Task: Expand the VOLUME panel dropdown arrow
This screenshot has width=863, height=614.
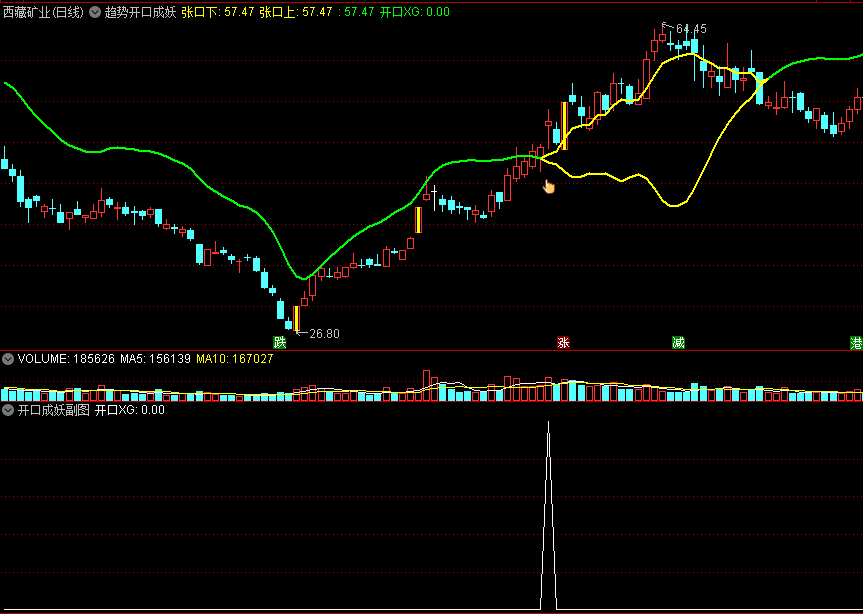Action: pos(8,359)
